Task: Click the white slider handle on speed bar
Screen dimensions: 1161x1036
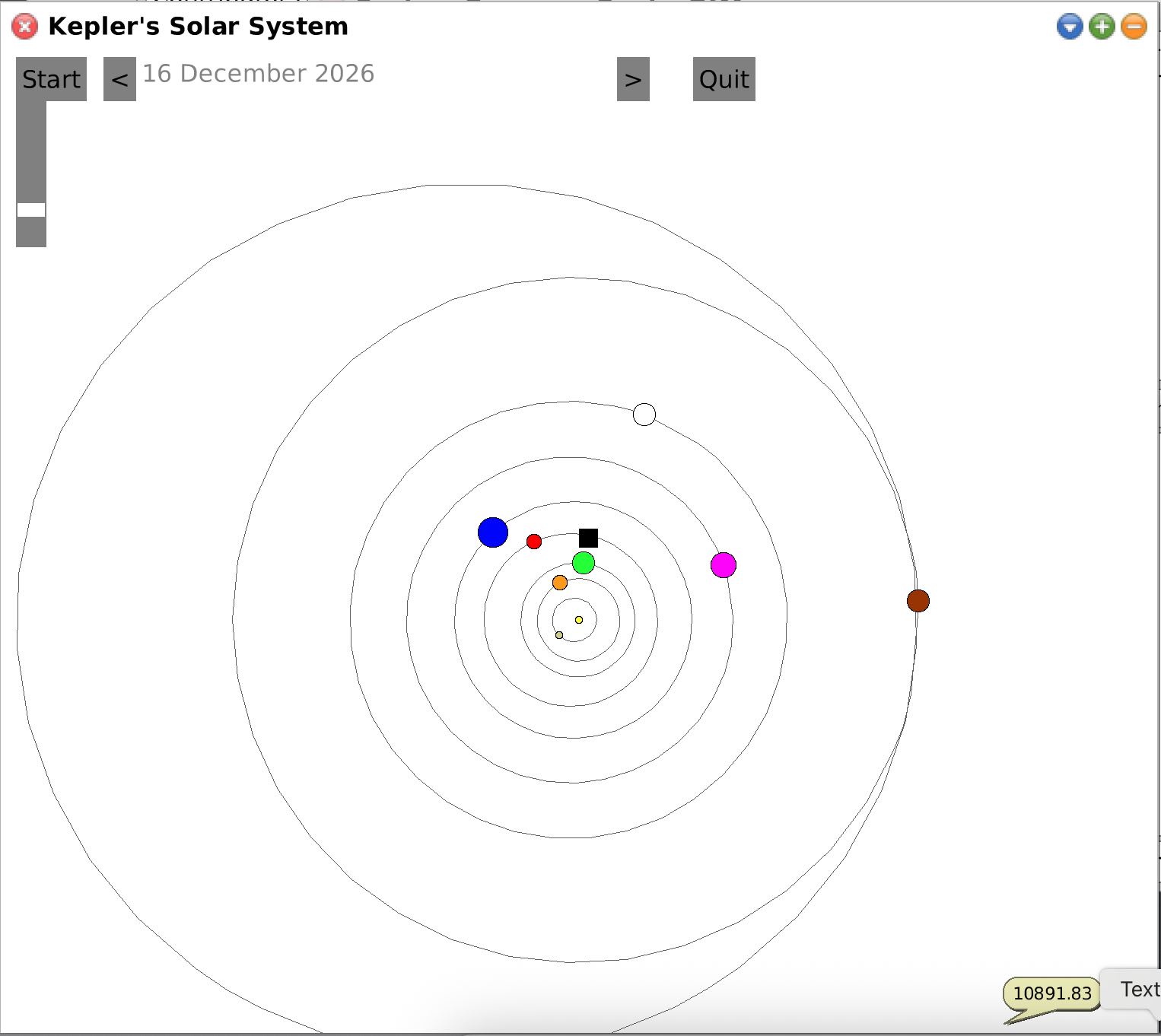Action: [31, 210]
